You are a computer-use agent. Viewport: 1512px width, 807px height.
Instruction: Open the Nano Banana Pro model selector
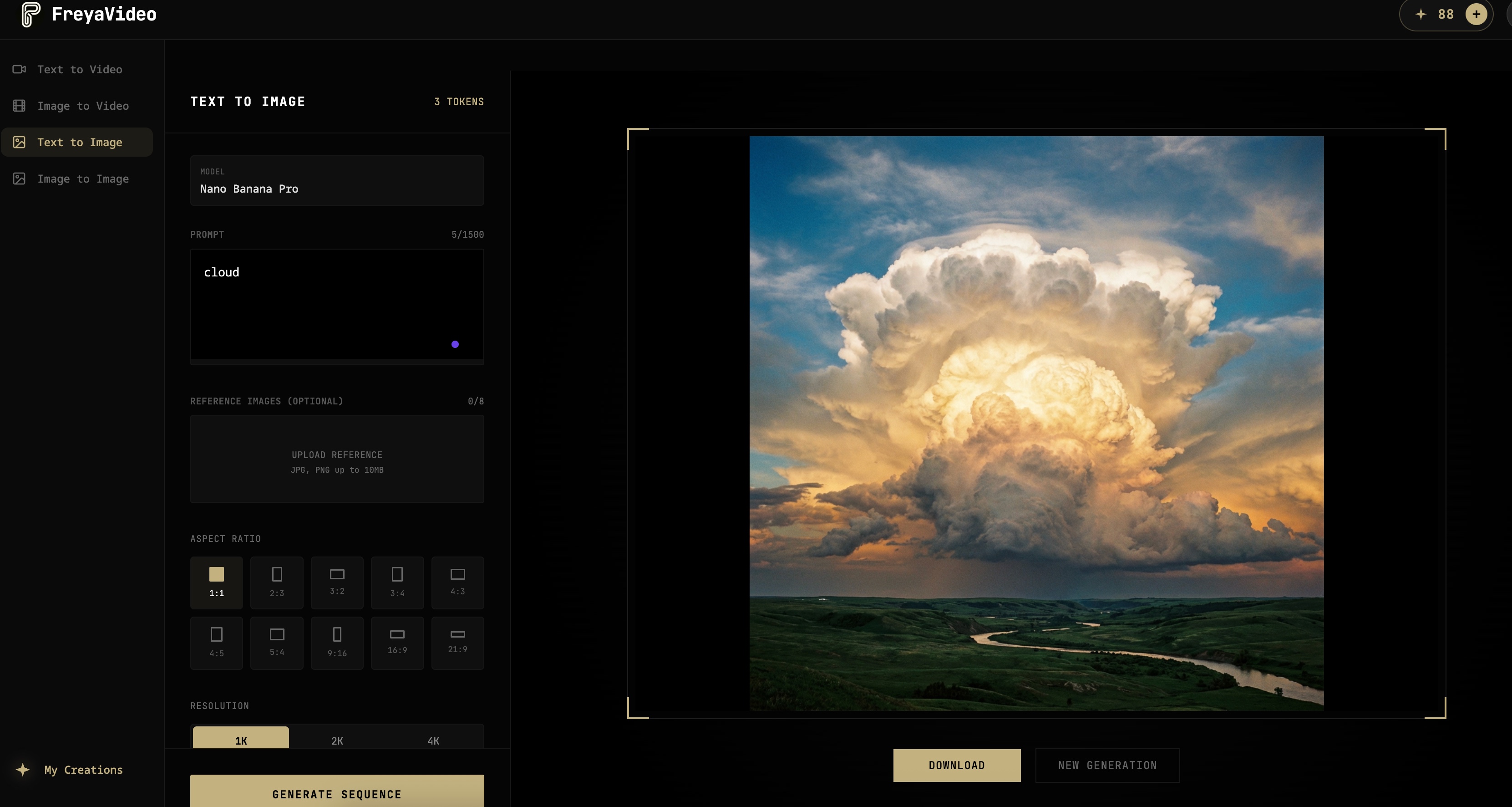click(337, 180)
